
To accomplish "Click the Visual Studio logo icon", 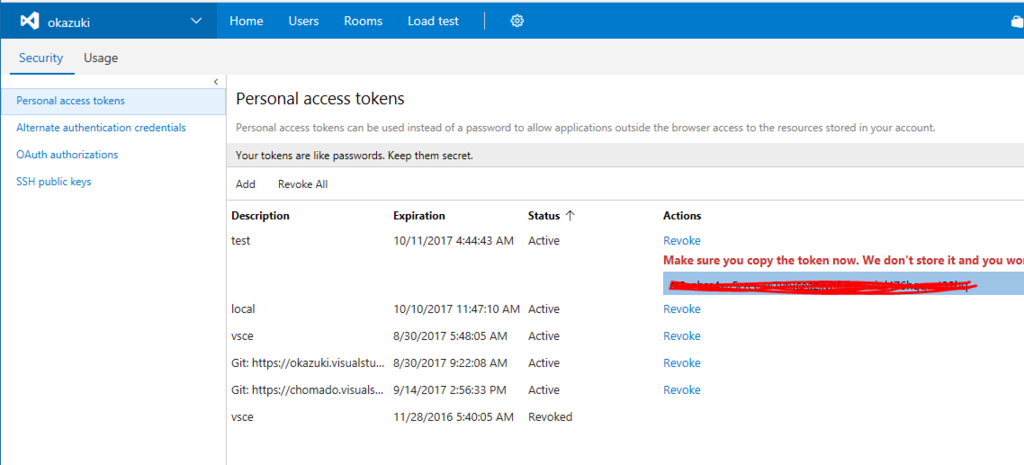I will click(29, 22).
